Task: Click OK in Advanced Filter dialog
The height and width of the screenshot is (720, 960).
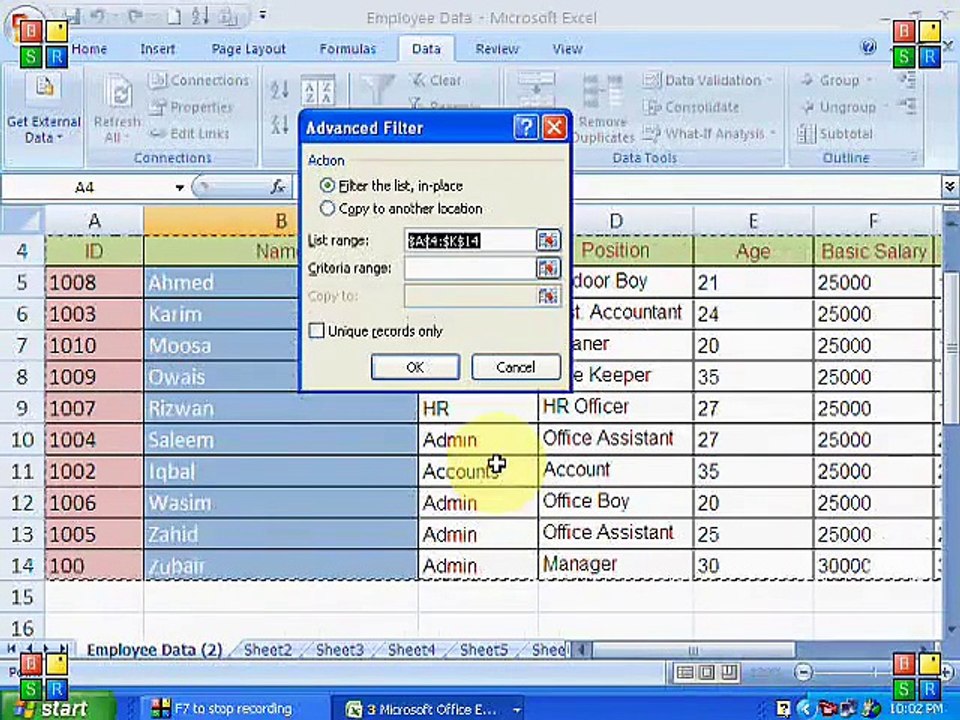Action: [x=415, y=367]
